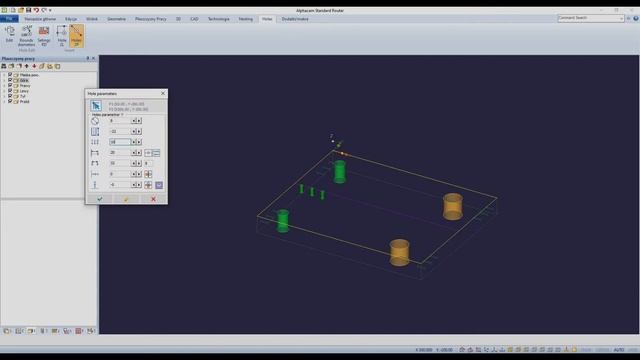Open the Geometria ribbon tab
Image resolution: width=640 pixels, height=360 pixels.
(116, 19)
